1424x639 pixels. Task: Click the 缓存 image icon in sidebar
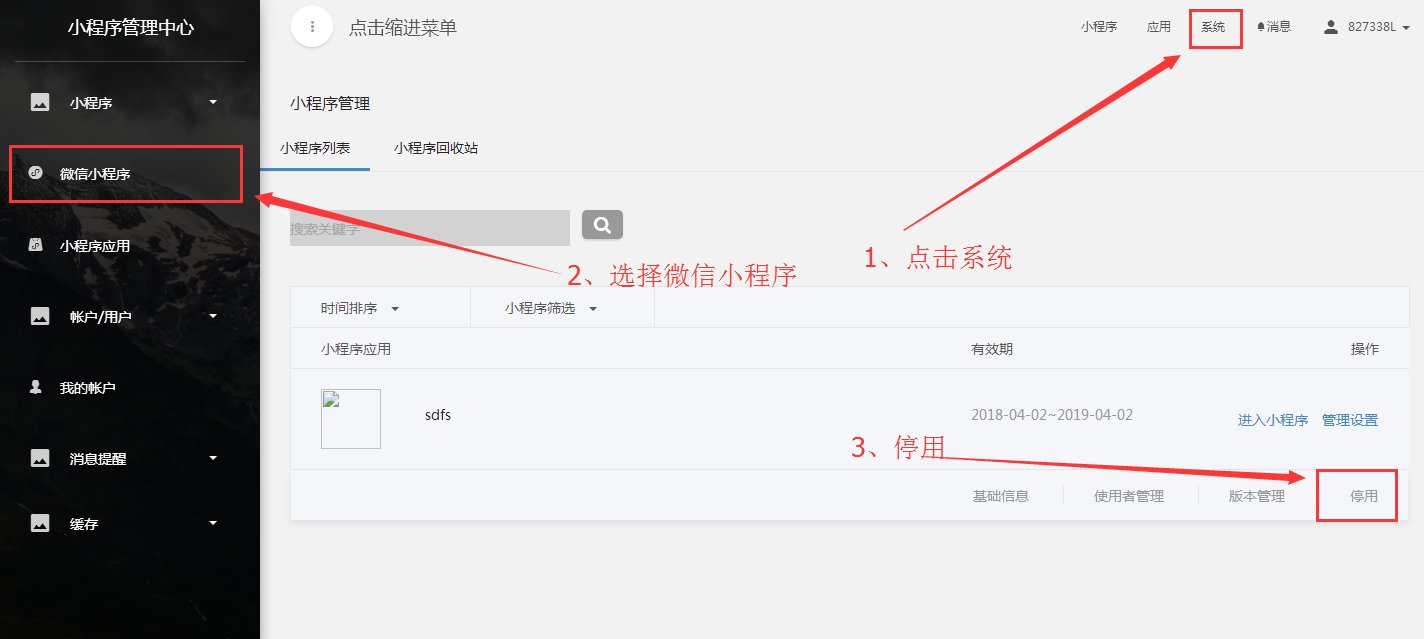(40, 523)
